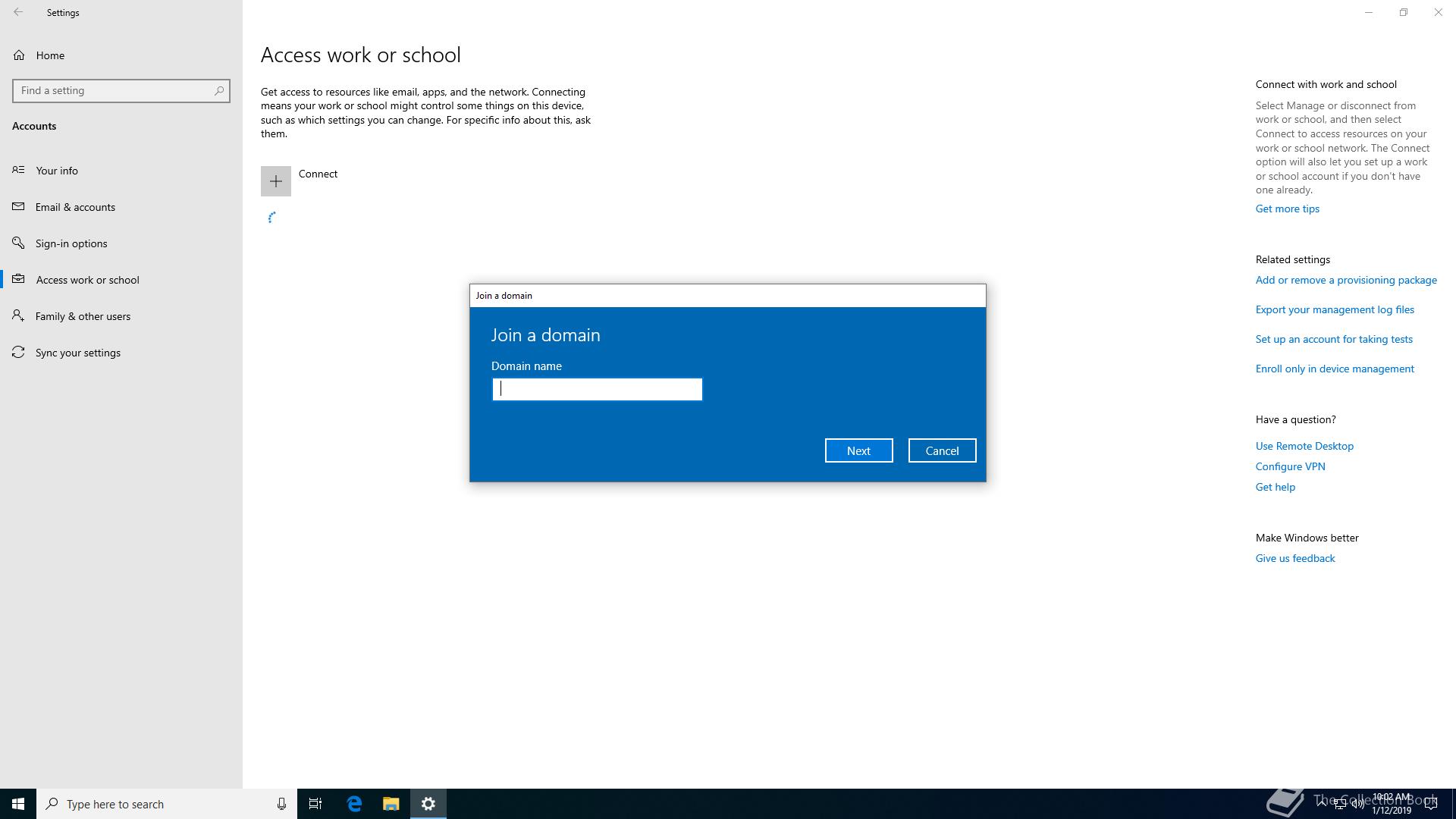Click Add or remove a provisioning package

[x=1345, y=280]
